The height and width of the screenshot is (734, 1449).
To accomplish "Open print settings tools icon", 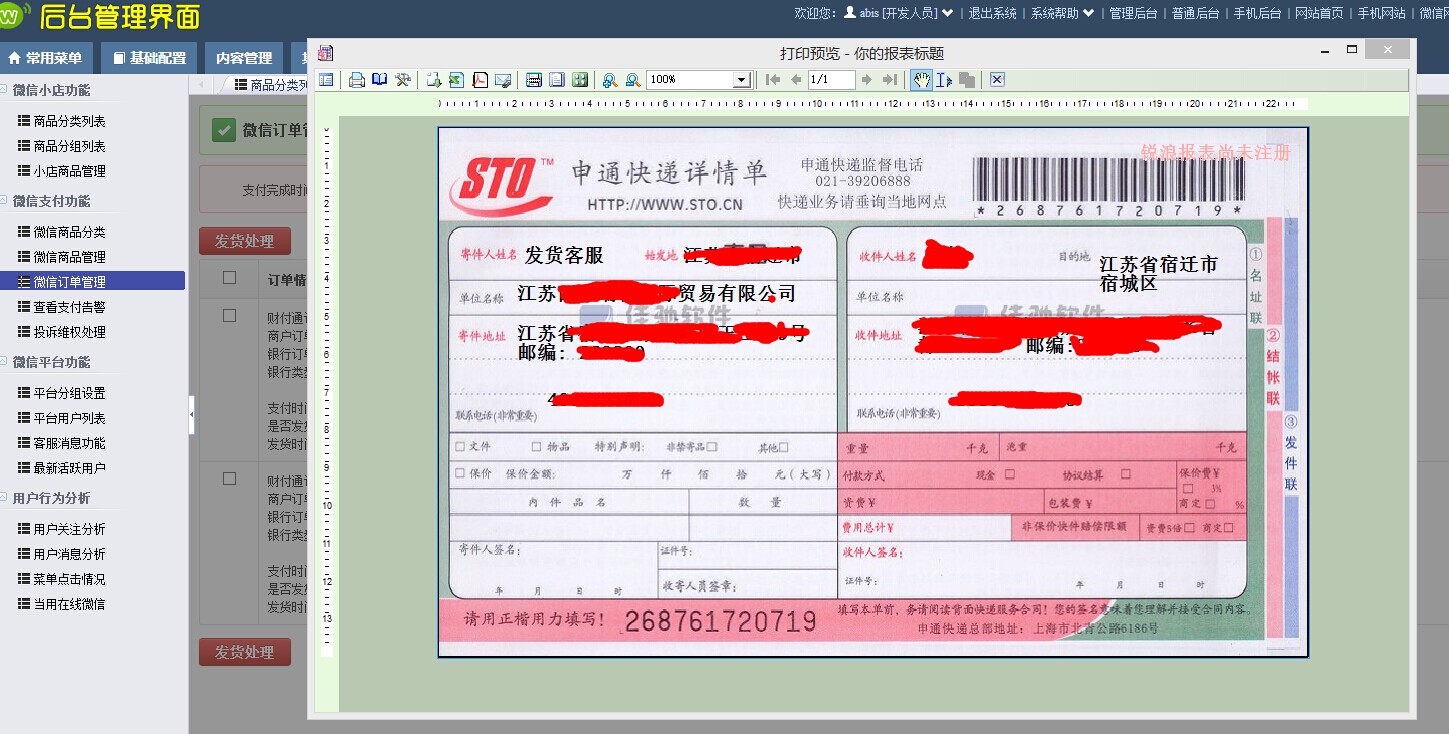I will point(403,80).
